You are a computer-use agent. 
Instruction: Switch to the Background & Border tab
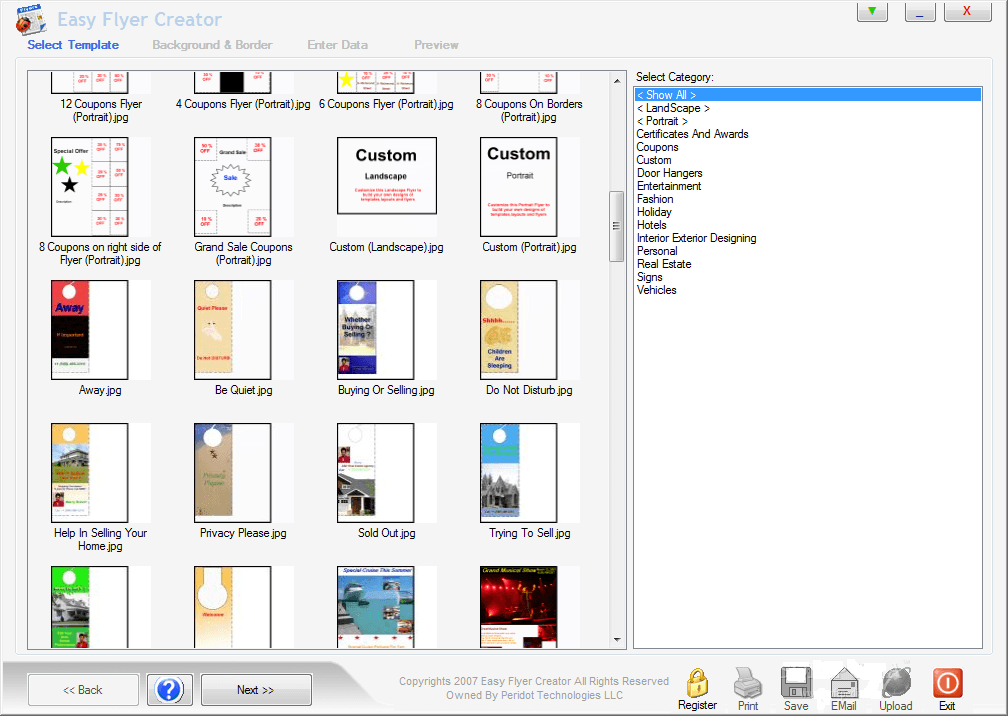coord(212,45)
